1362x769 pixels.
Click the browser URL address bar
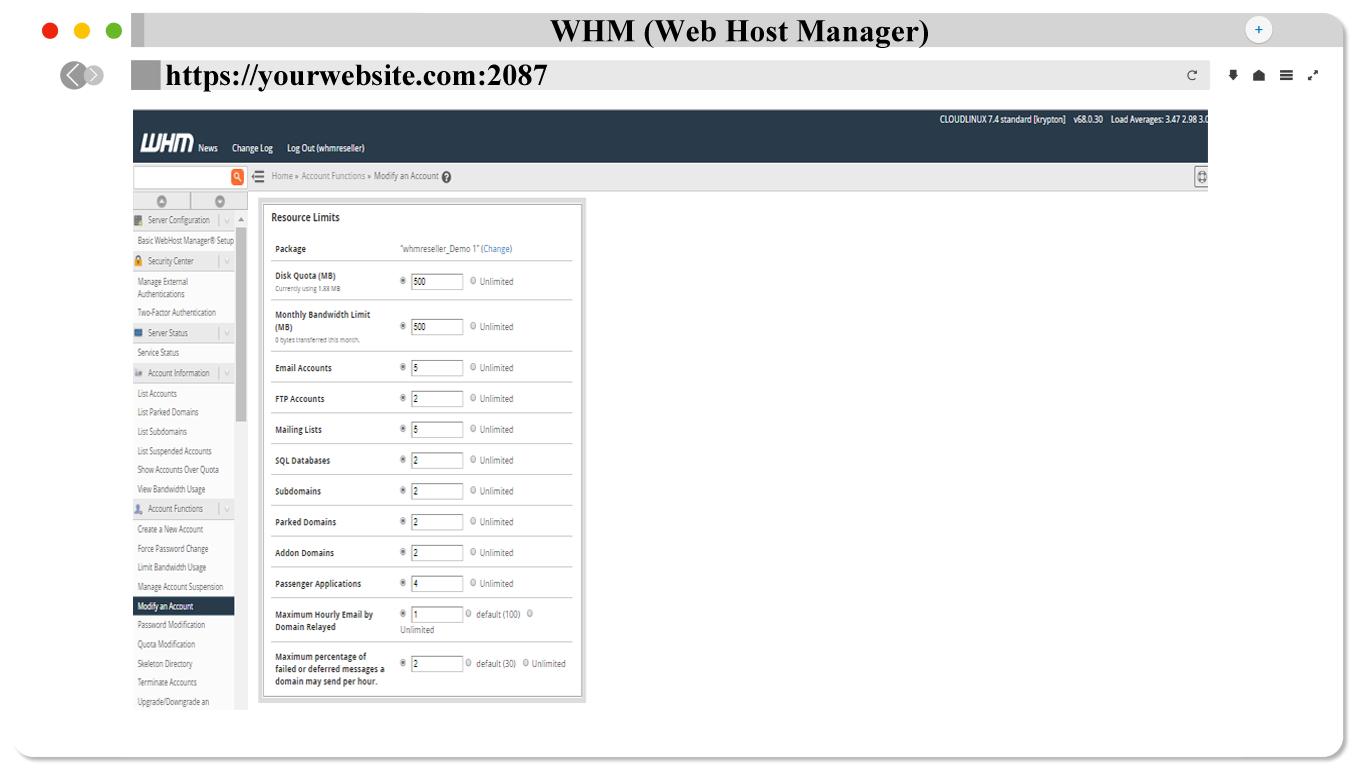pos(670,75)
